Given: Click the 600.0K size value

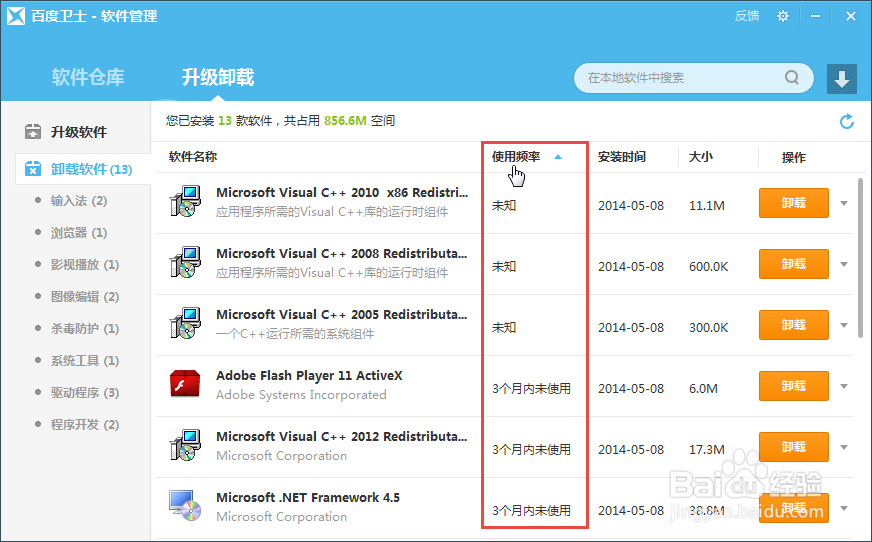Looking at the screenshot, I should point(708,267).
